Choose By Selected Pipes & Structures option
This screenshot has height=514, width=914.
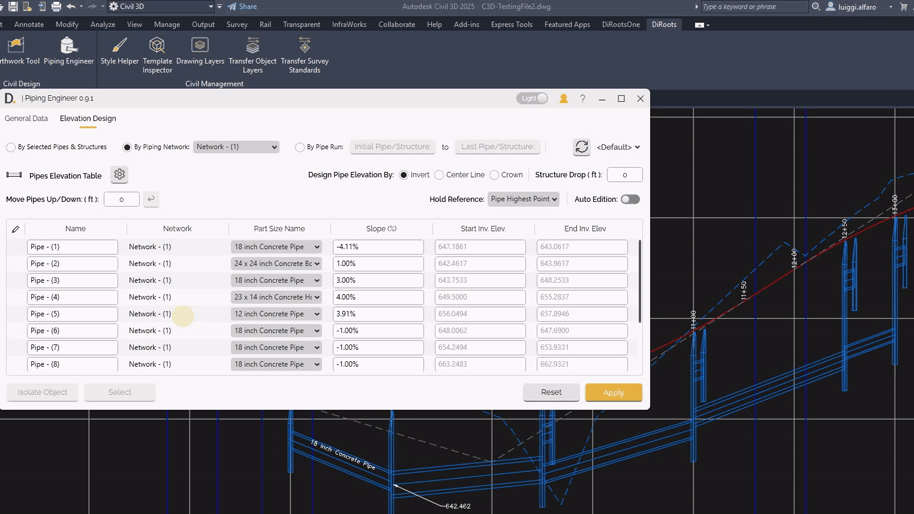tap(11, 147)
